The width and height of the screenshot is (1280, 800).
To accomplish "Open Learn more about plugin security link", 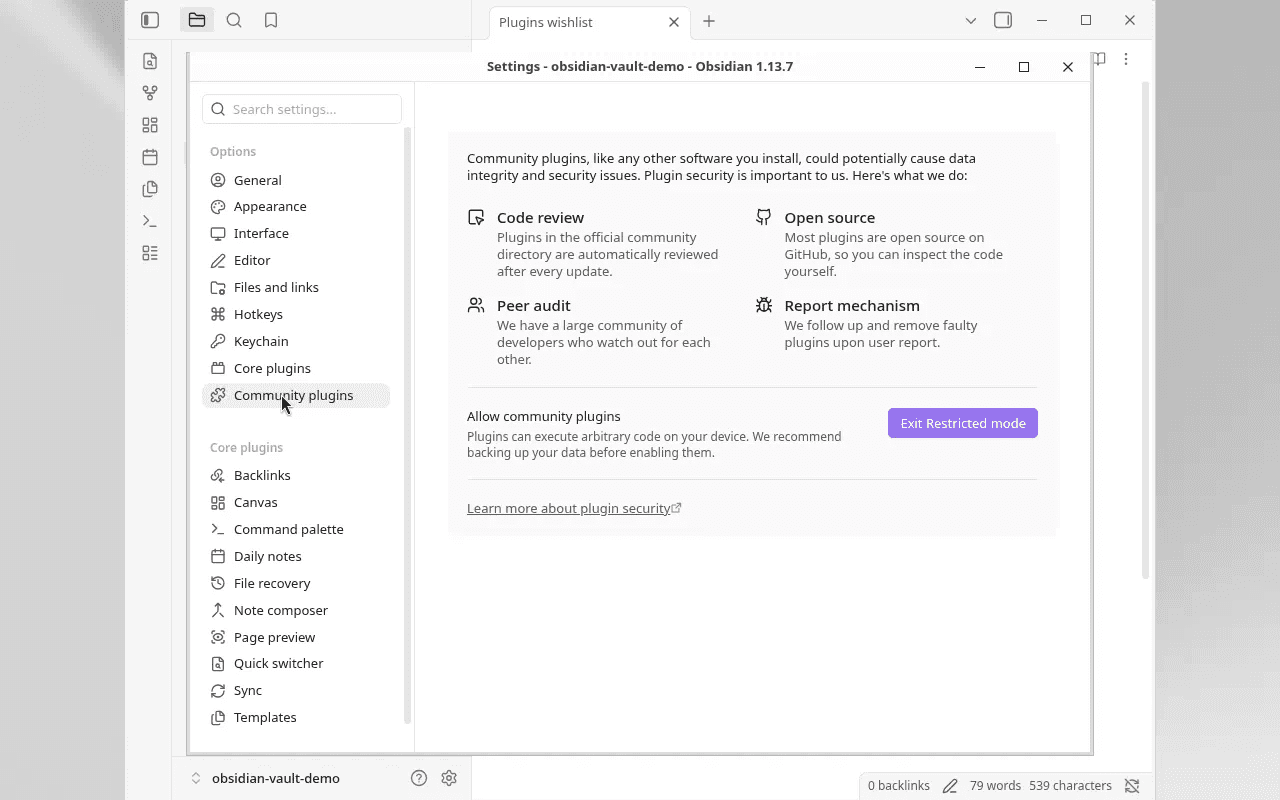I will [574, 508].
